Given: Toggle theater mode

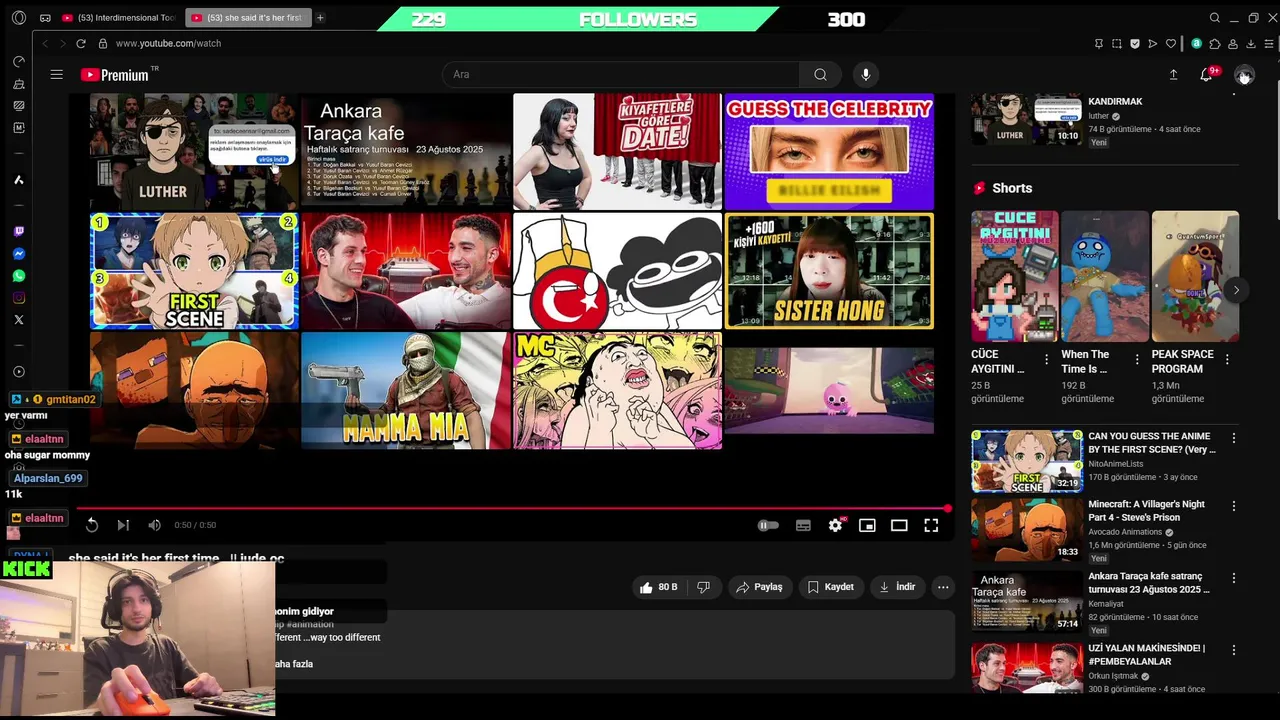Looking at the screenshot, I should (x=899, y=525).
